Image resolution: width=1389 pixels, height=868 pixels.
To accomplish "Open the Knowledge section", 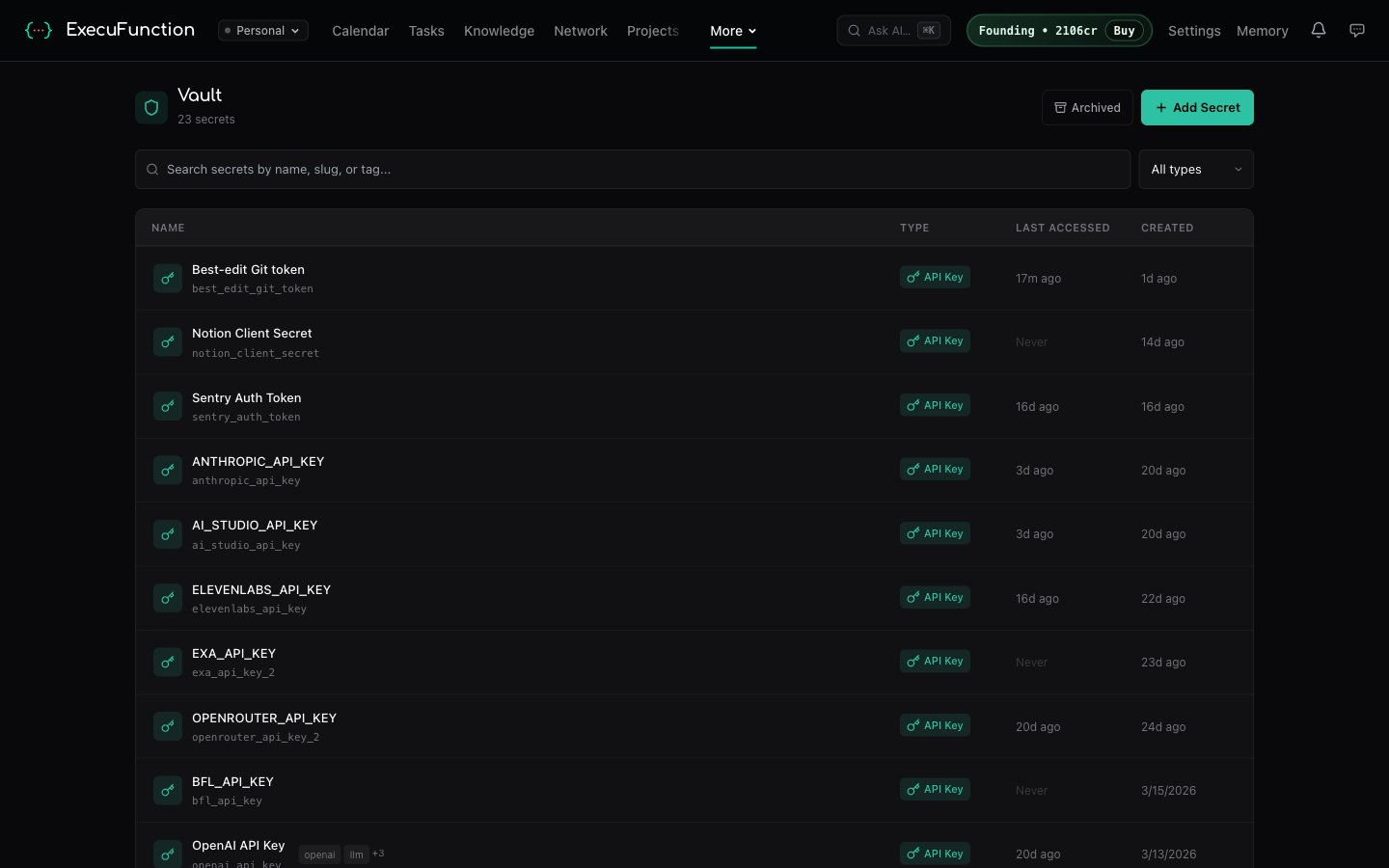I will pyautogui.click(x=499, y=31).
